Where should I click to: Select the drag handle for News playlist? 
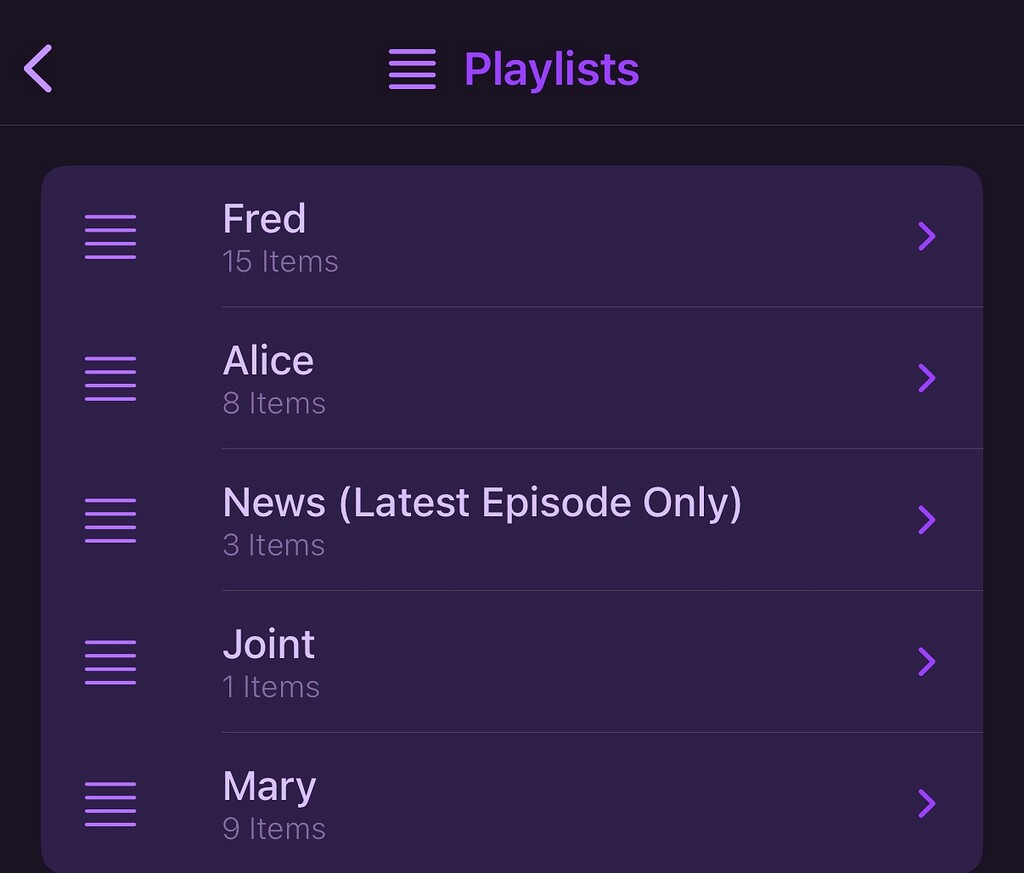click(110, 520)
